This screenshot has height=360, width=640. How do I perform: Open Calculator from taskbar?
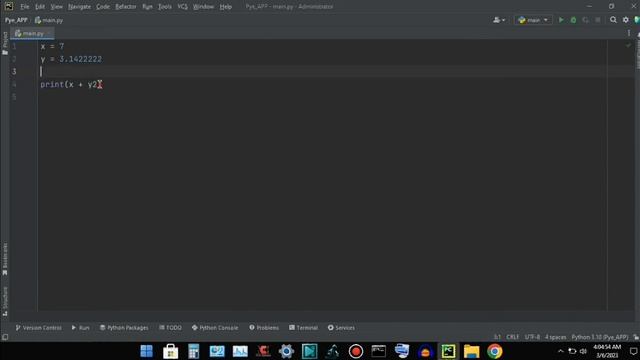[x=193, y=351]
